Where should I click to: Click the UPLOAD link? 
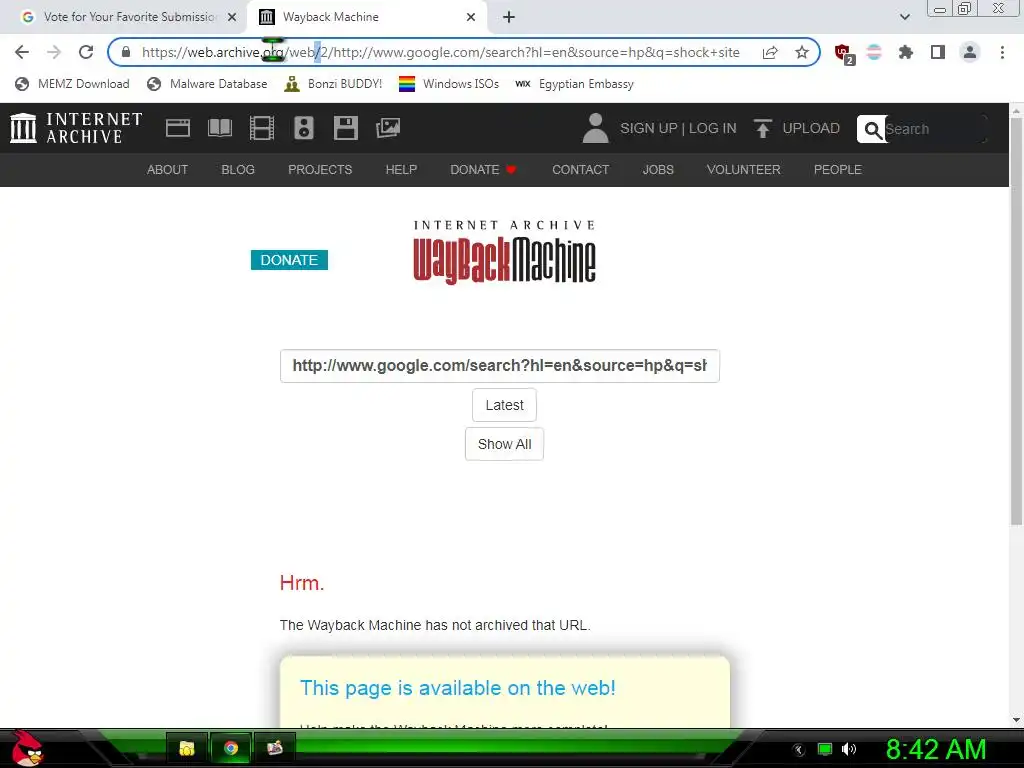pos(811,128)
